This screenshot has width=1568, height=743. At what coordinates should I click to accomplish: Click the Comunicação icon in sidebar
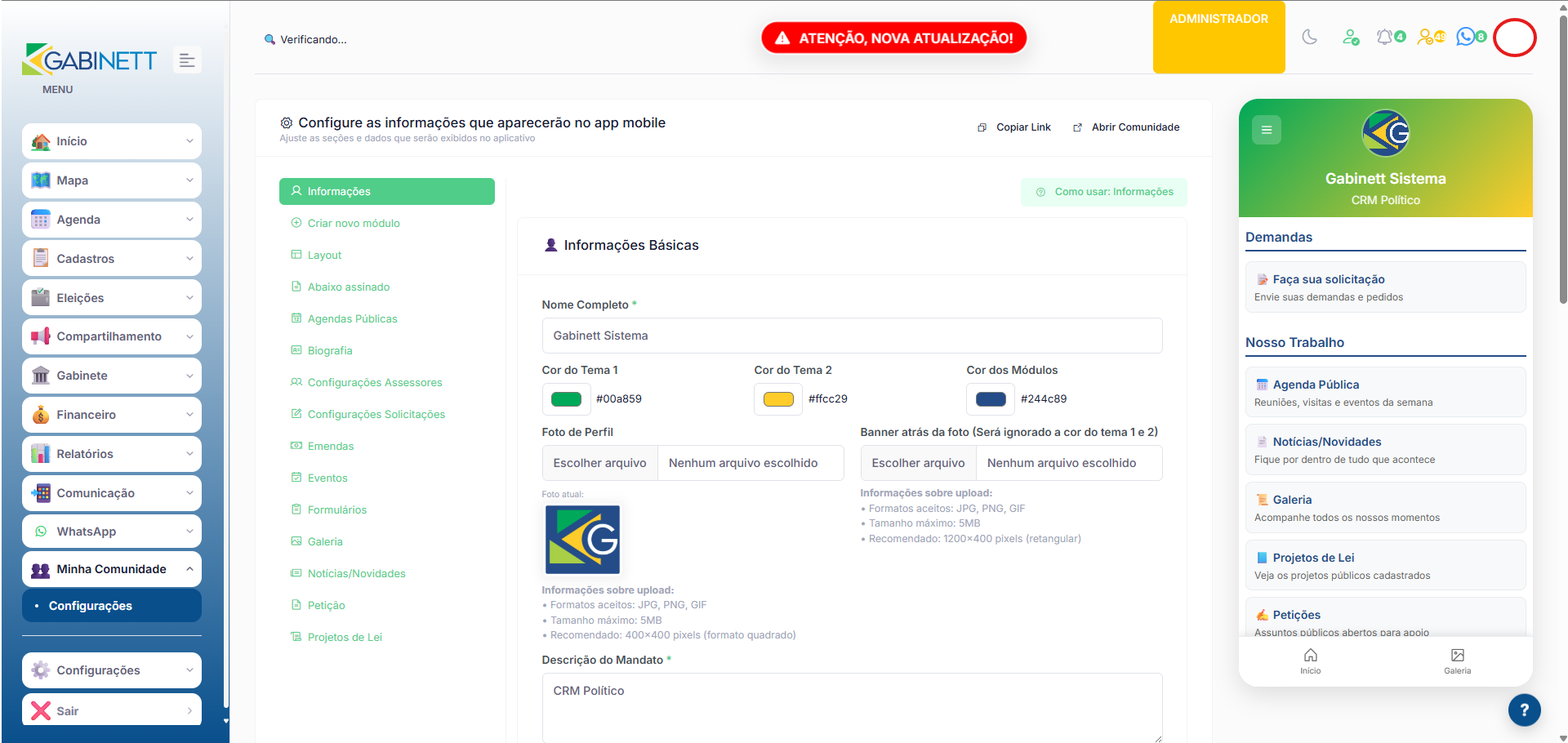[41, 493]
